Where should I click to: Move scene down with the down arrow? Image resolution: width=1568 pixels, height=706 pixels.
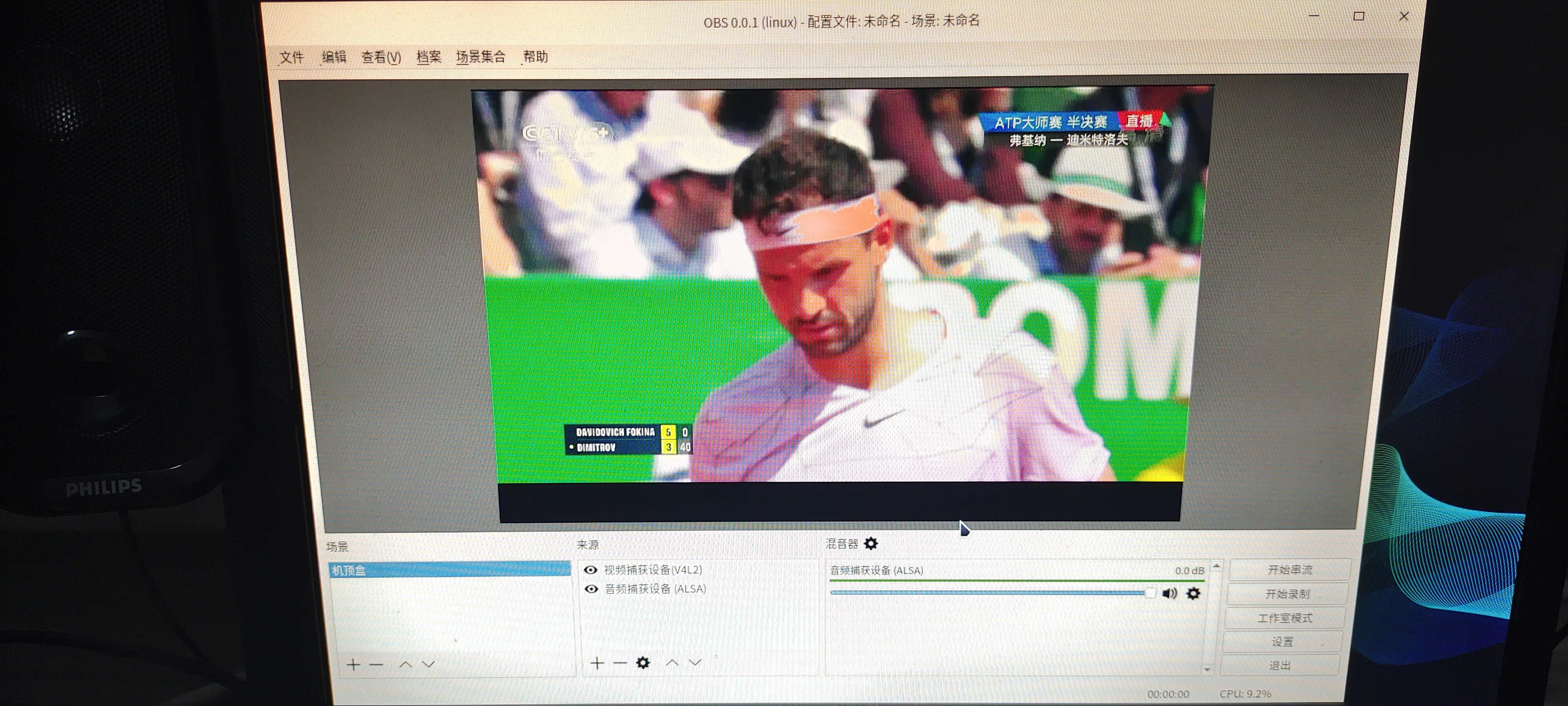click(428, 664)
